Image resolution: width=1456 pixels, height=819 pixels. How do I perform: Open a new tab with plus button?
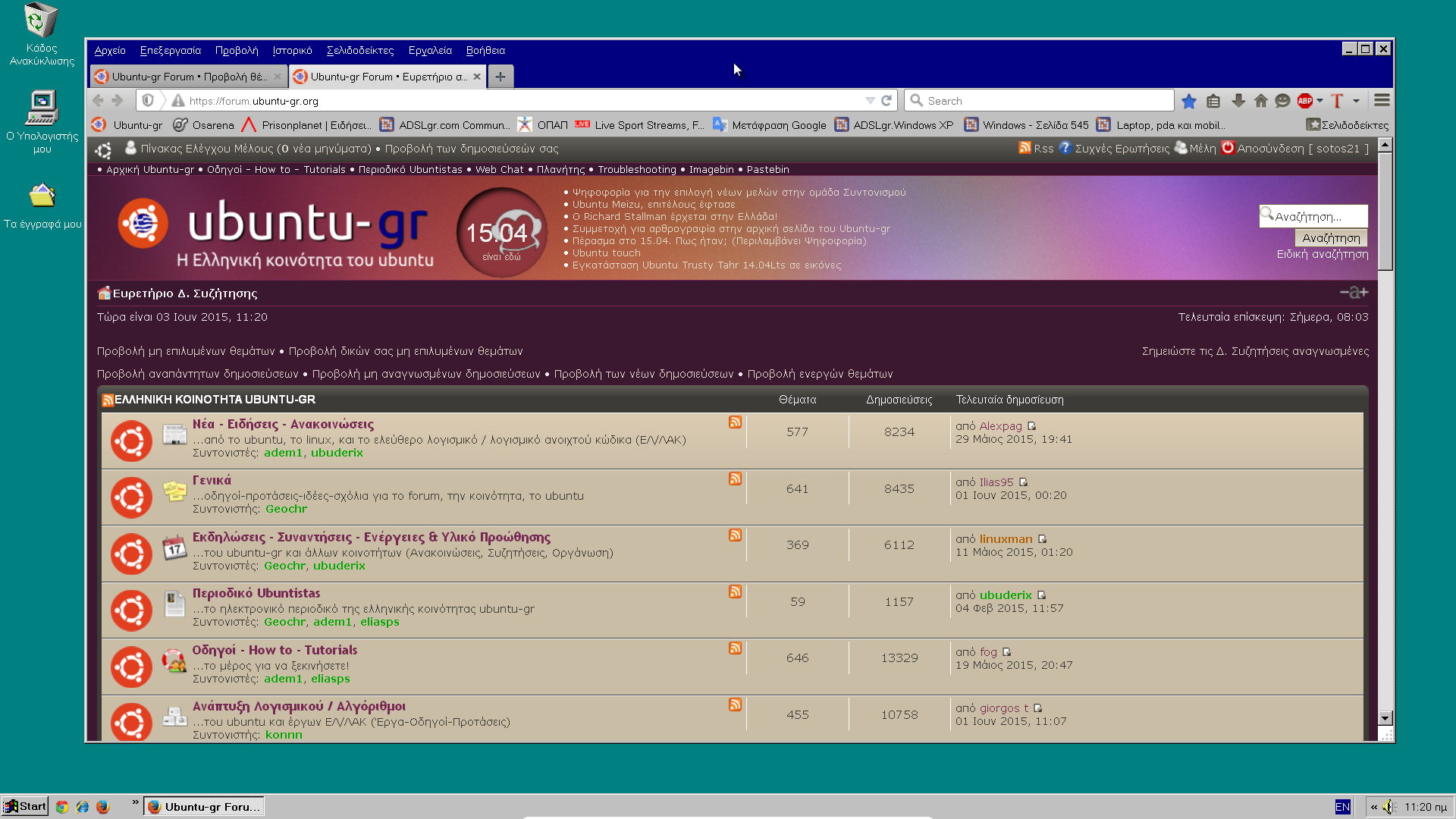(x=500, y=77)
